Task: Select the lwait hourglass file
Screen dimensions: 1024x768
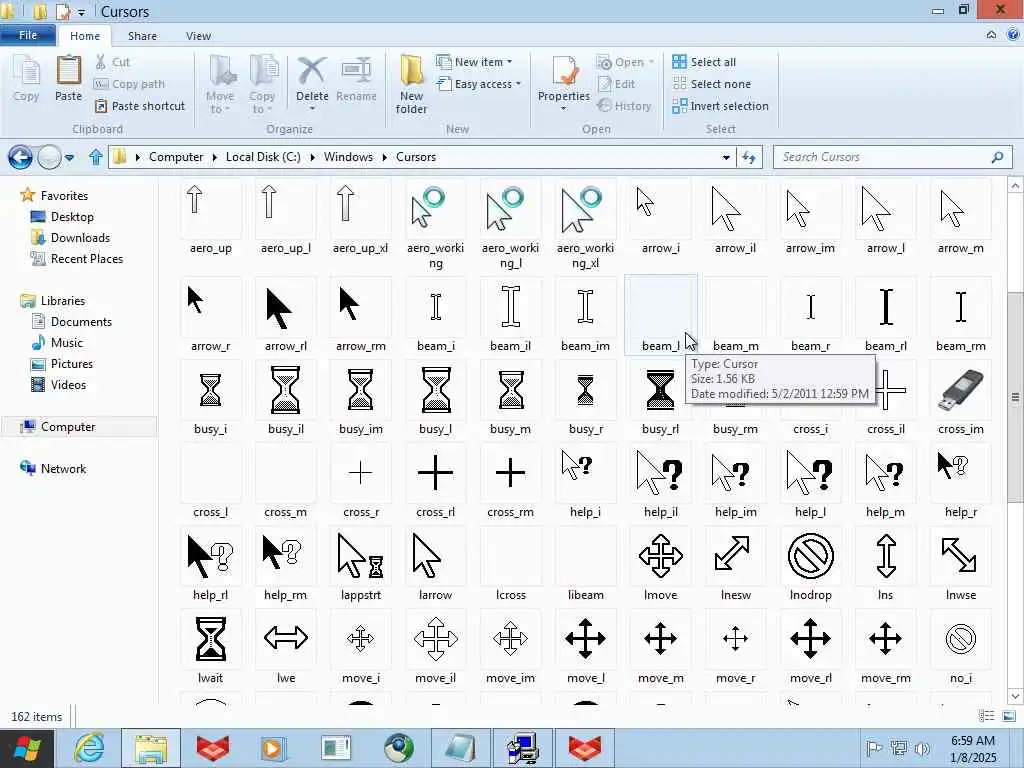Action: coord(210,647)
